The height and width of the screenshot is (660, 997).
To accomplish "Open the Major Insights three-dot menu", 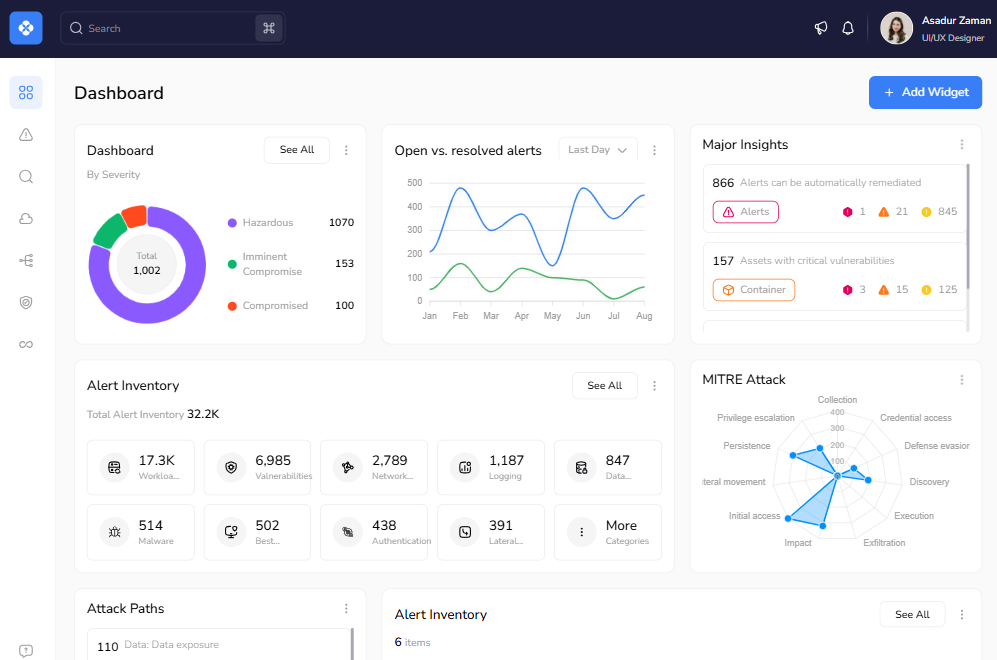I will pyautogui.click(x=962, y=145).
